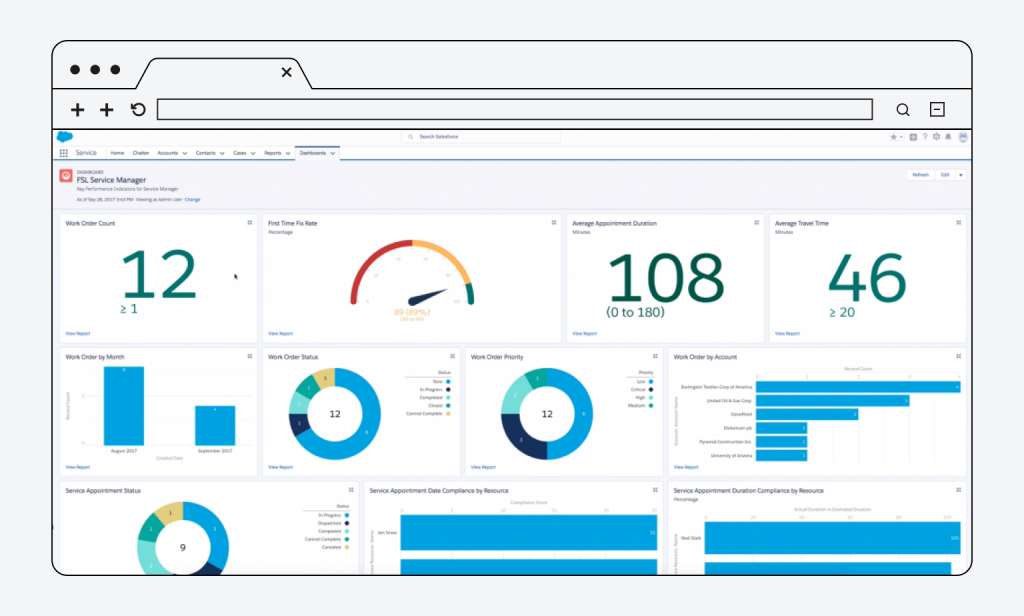
Task: Expand the Accounts tab dropdown chevron
Action: point(185,154)
